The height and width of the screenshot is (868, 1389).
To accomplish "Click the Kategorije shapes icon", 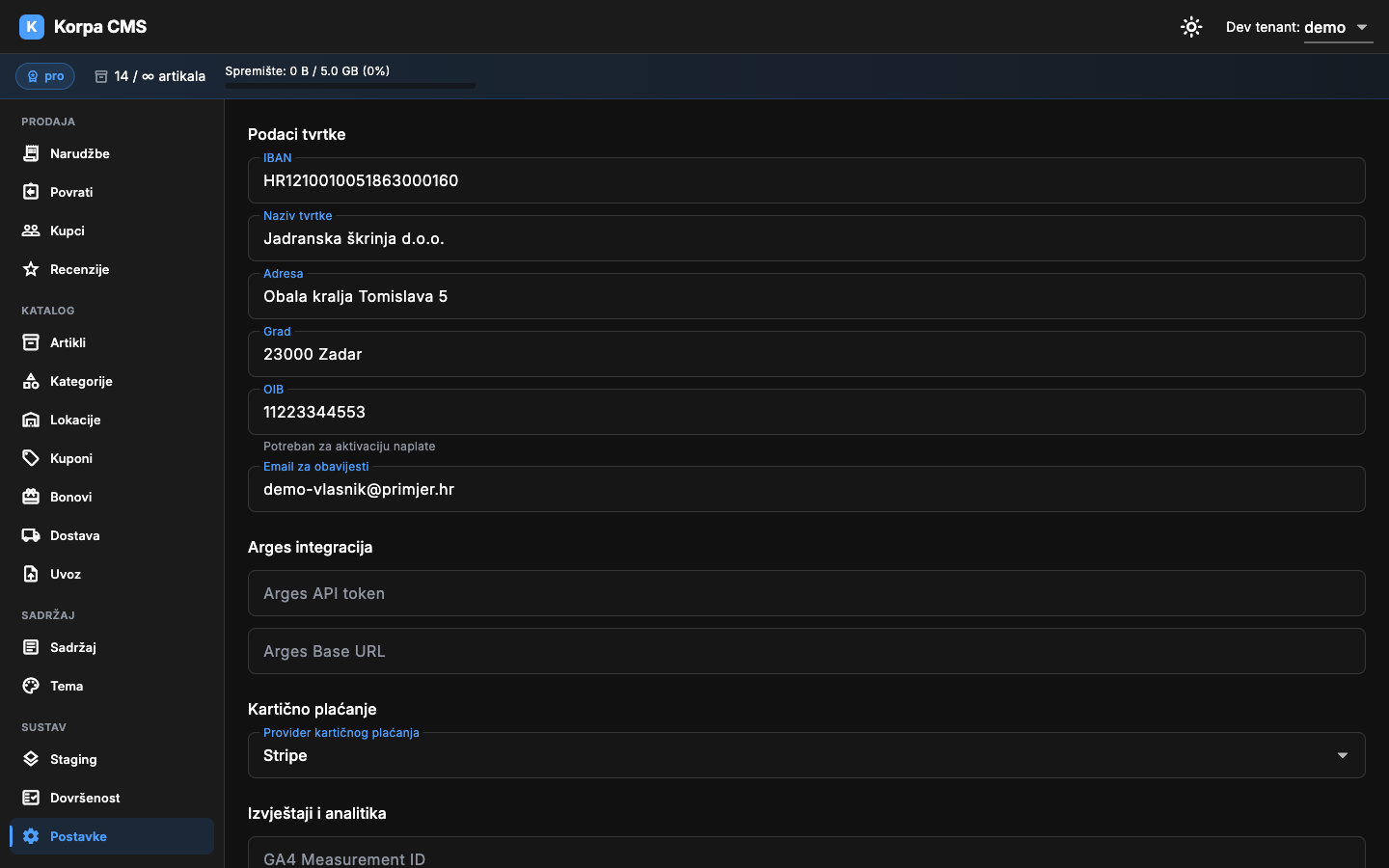I will pyautogui.click(x=31, y=381).
